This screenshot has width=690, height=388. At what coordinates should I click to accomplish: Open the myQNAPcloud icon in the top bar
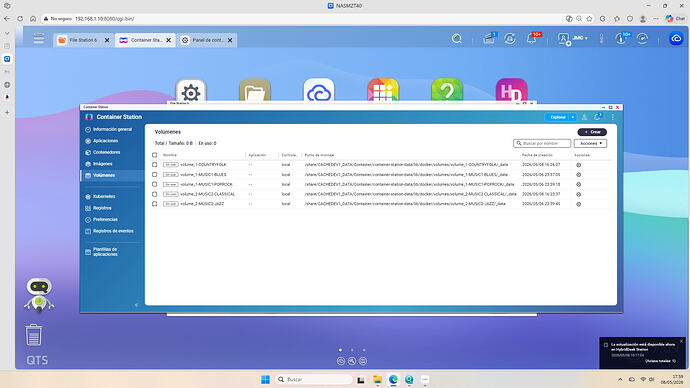click(x=676, y=39)
